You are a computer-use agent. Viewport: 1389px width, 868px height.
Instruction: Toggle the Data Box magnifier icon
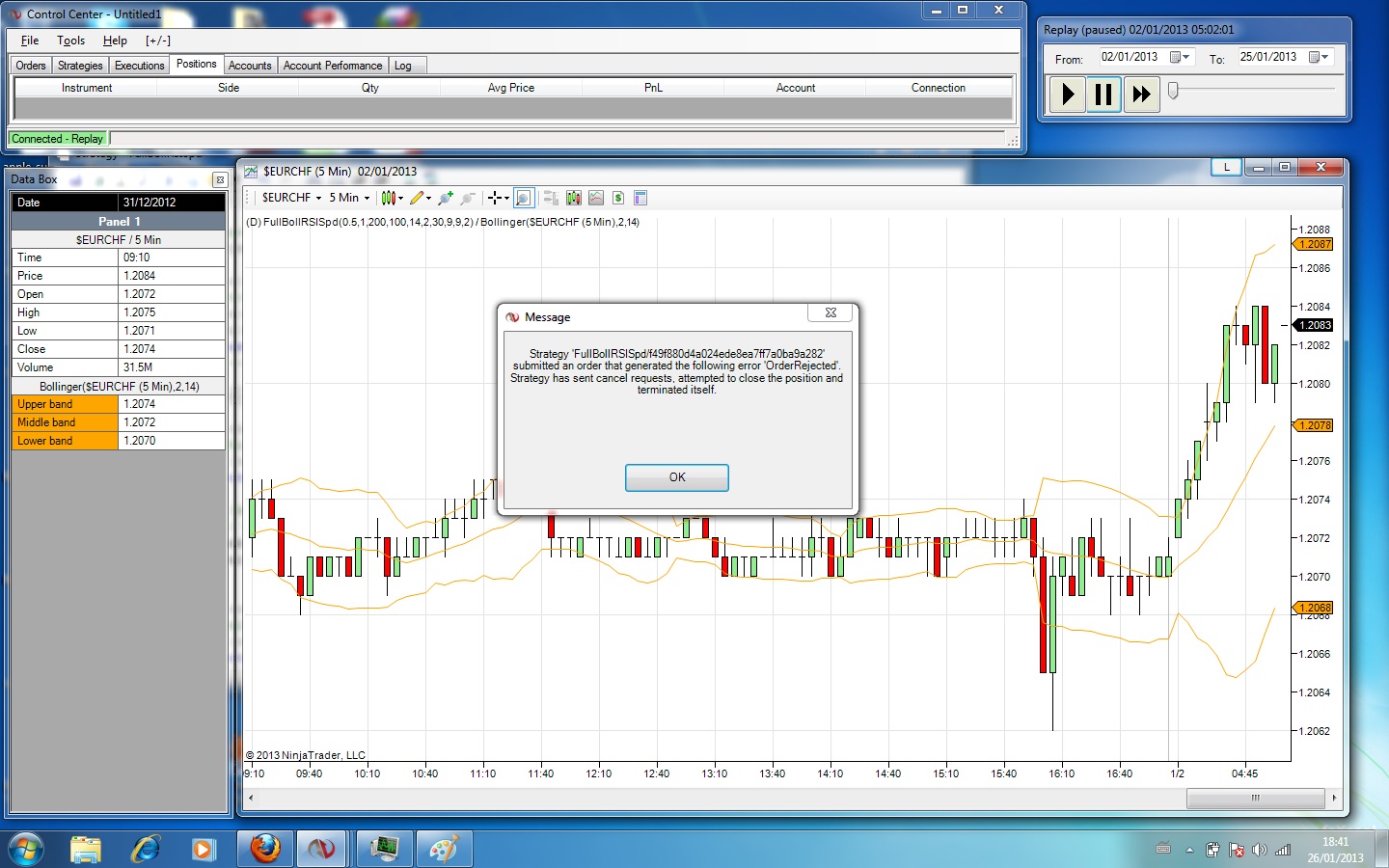pos(523,198)
